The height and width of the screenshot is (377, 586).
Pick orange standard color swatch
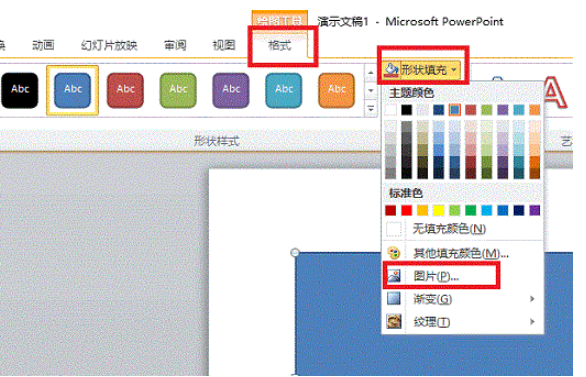423,210
